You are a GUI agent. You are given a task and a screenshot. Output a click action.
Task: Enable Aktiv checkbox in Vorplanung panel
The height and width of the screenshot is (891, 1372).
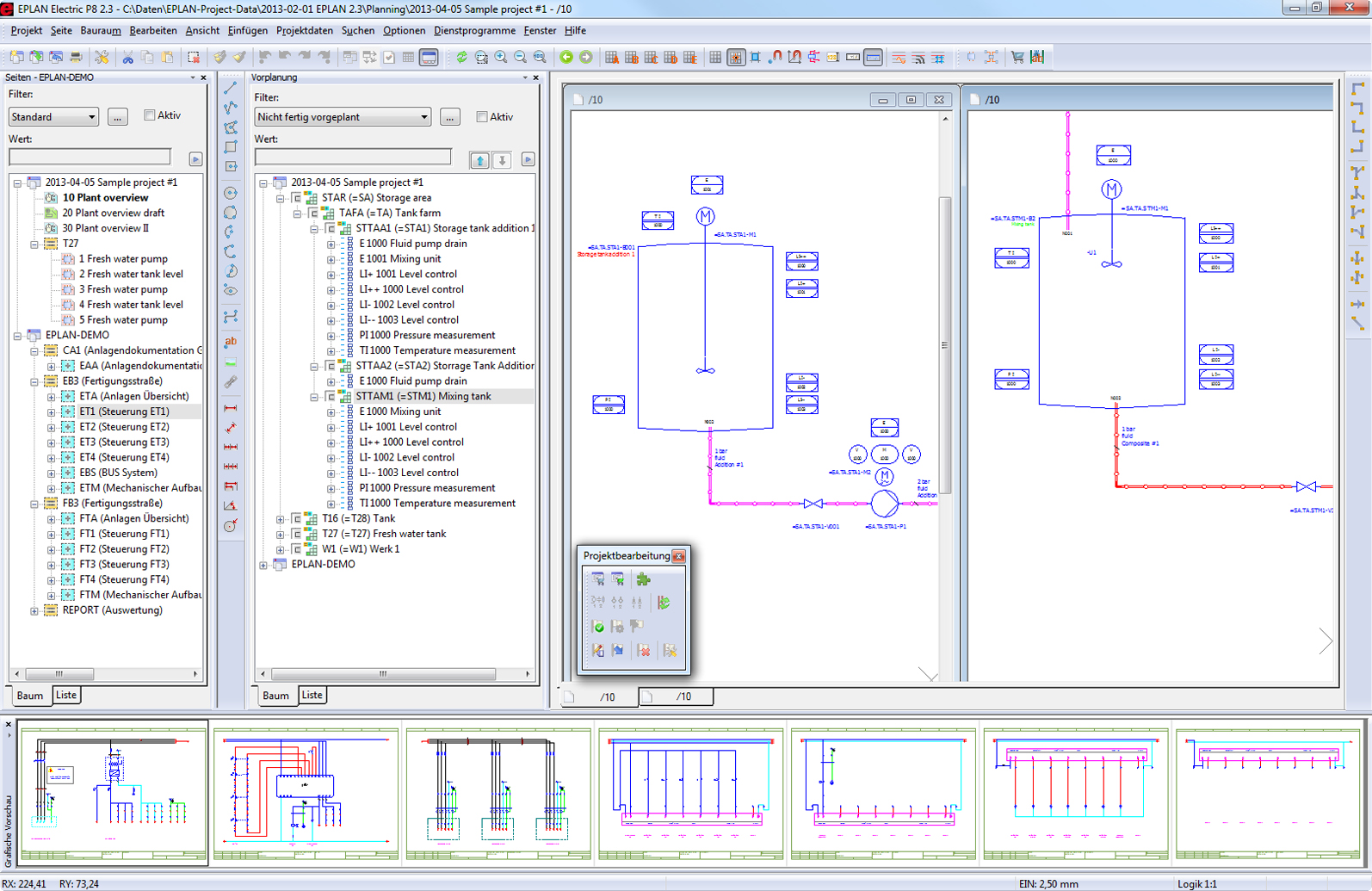pyautogui.click(x=482, y=117)
